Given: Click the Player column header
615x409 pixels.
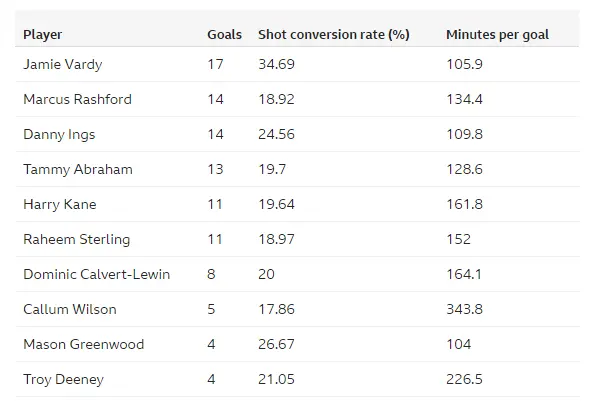Looking at the screenshot, I should point(42,35).
